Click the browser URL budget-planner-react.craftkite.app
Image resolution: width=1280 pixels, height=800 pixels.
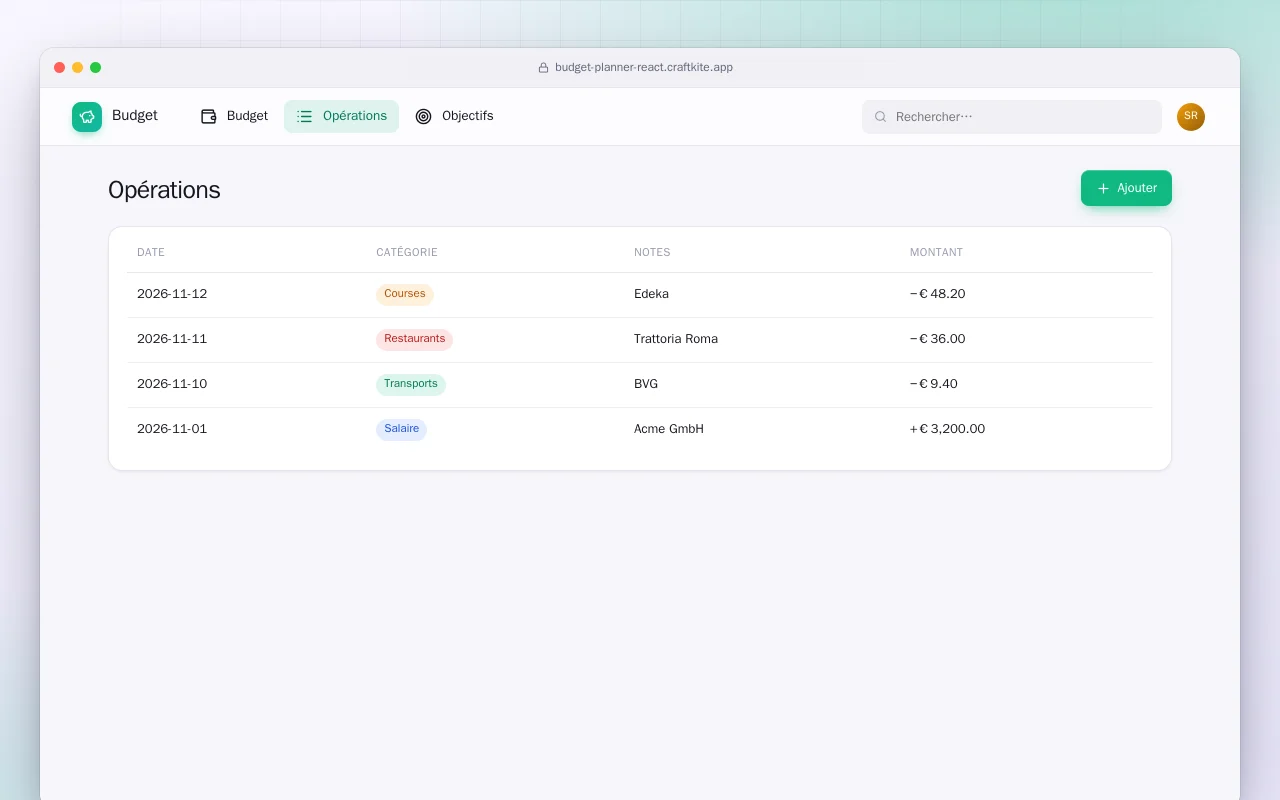(644, 68)
